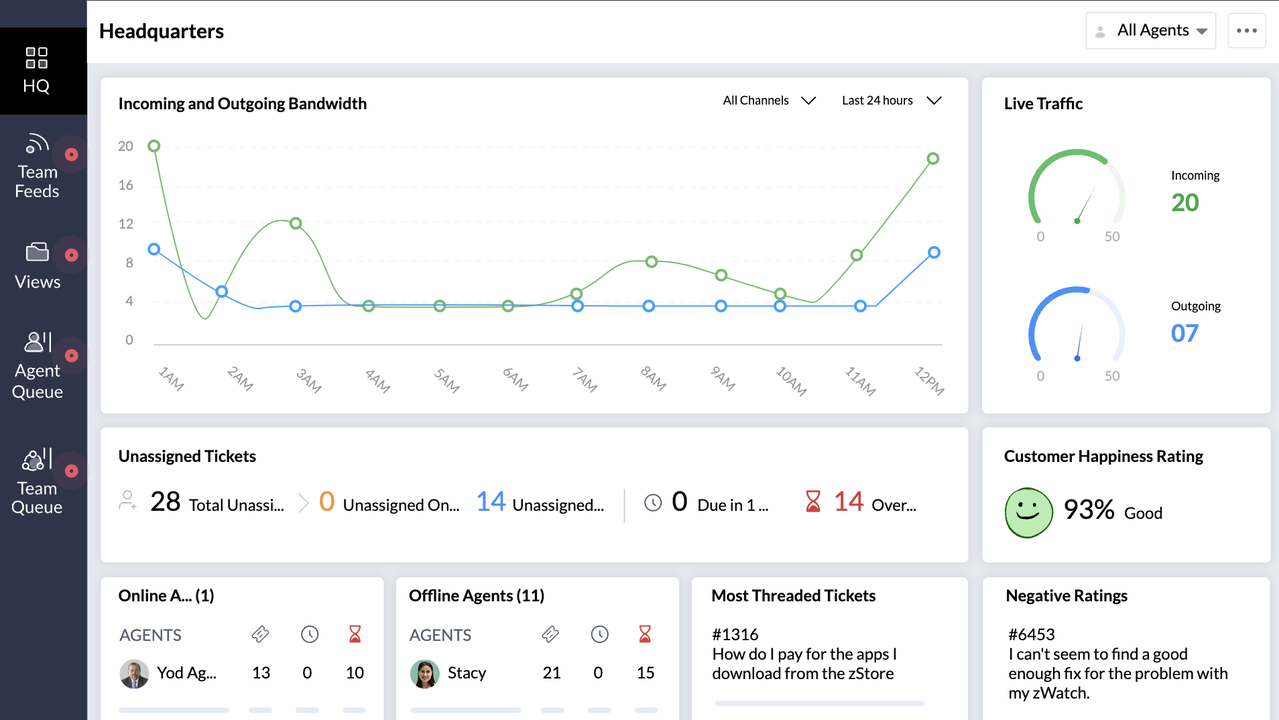Change the Last 24 hours time range

(x=891, y=101)
